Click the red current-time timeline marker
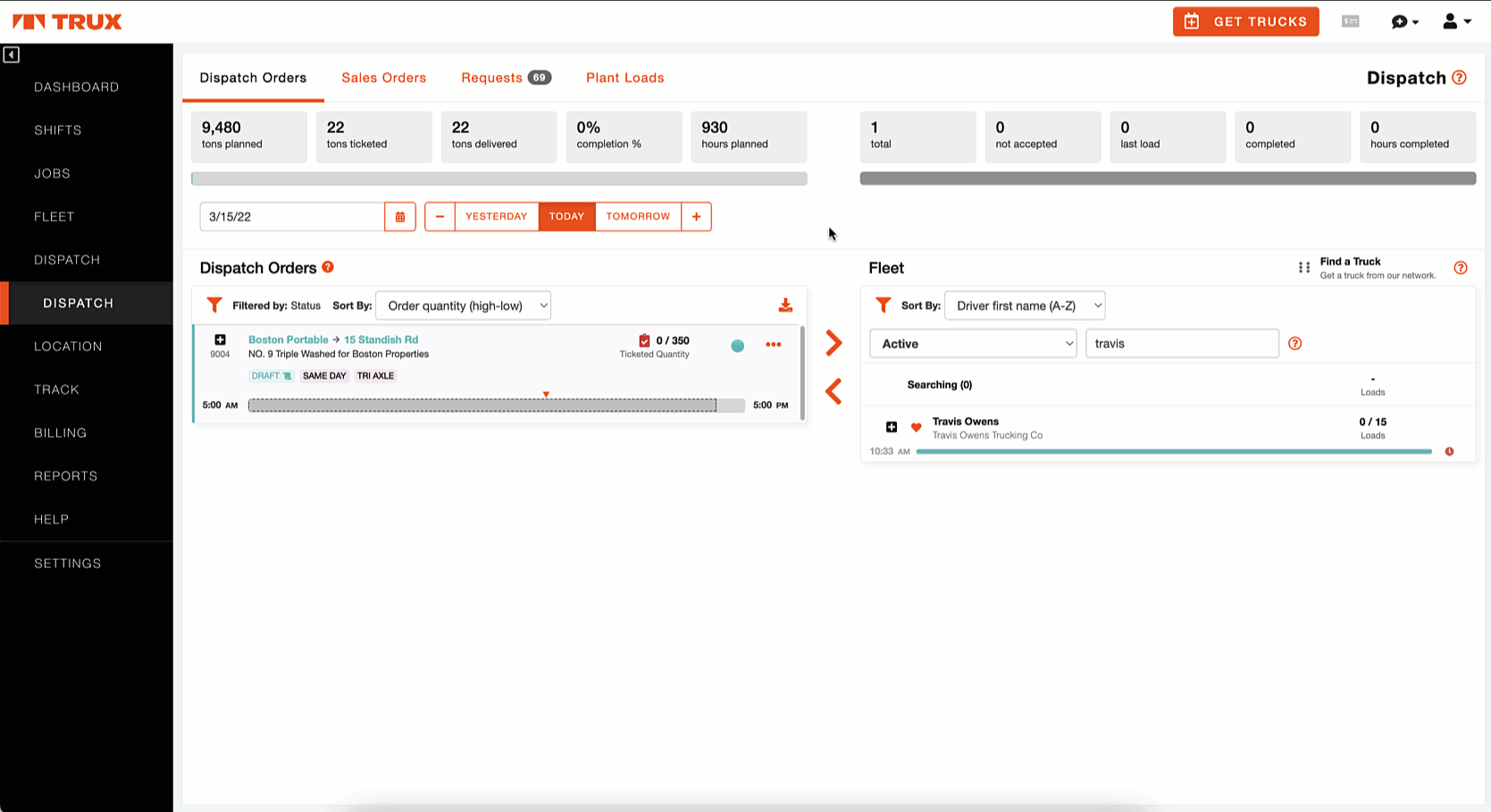The width and height of the screenshot is (1491, 812). point(546,394)
